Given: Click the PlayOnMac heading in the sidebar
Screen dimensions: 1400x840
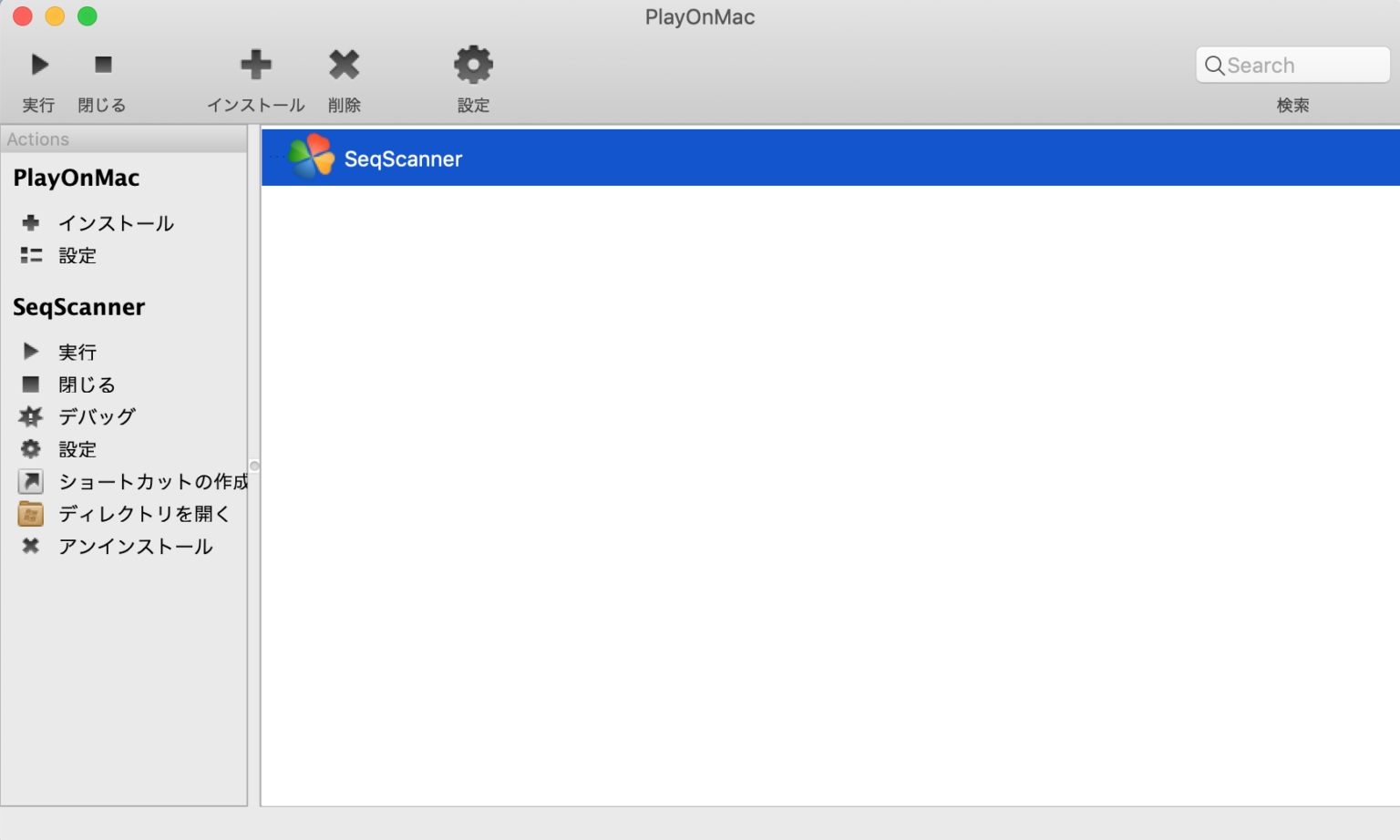Looking at the screenshot, I should [76, 178].
